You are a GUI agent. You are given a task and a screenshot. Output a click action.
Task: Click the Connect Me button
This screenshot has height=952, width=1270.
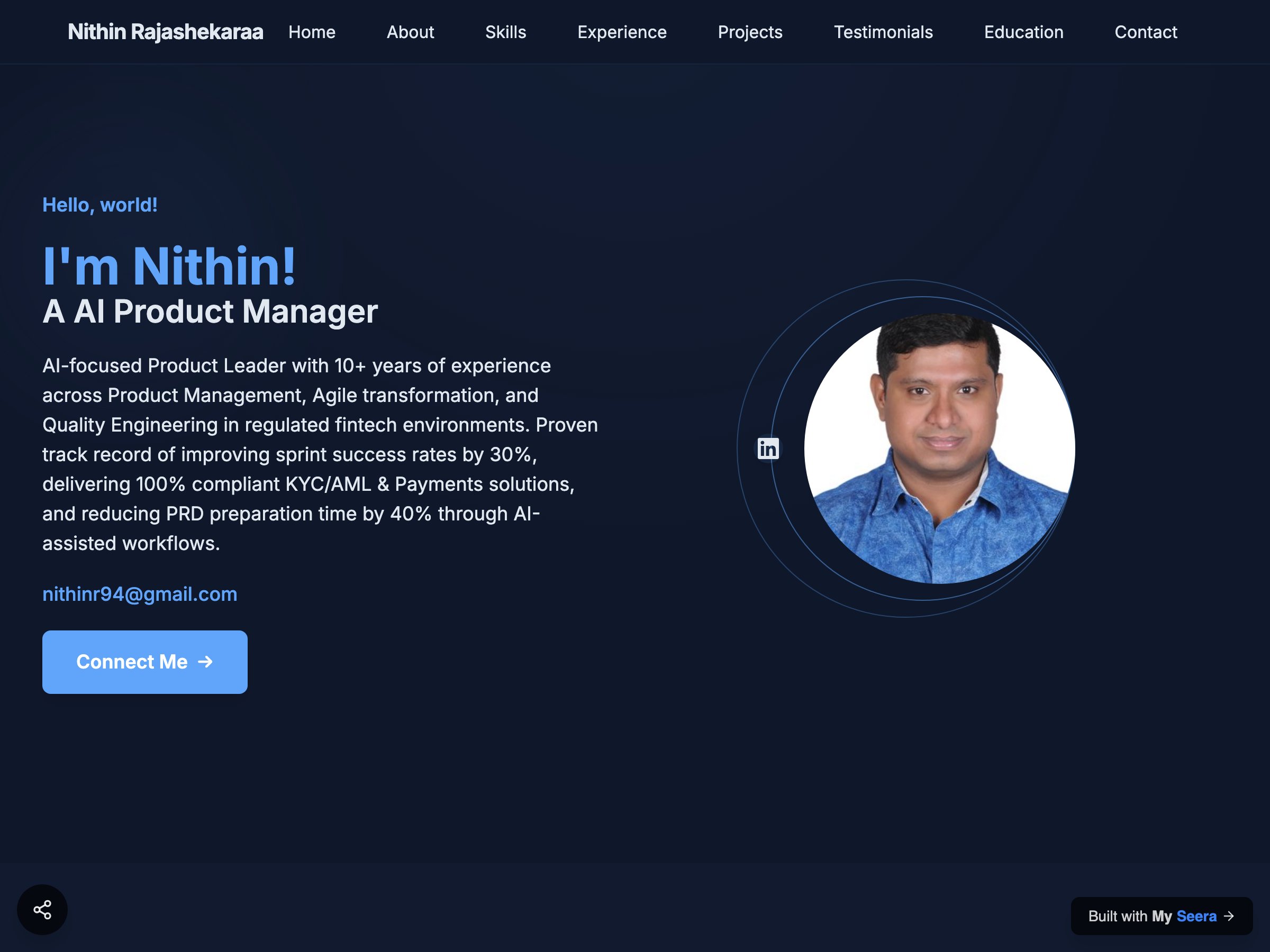144,662
